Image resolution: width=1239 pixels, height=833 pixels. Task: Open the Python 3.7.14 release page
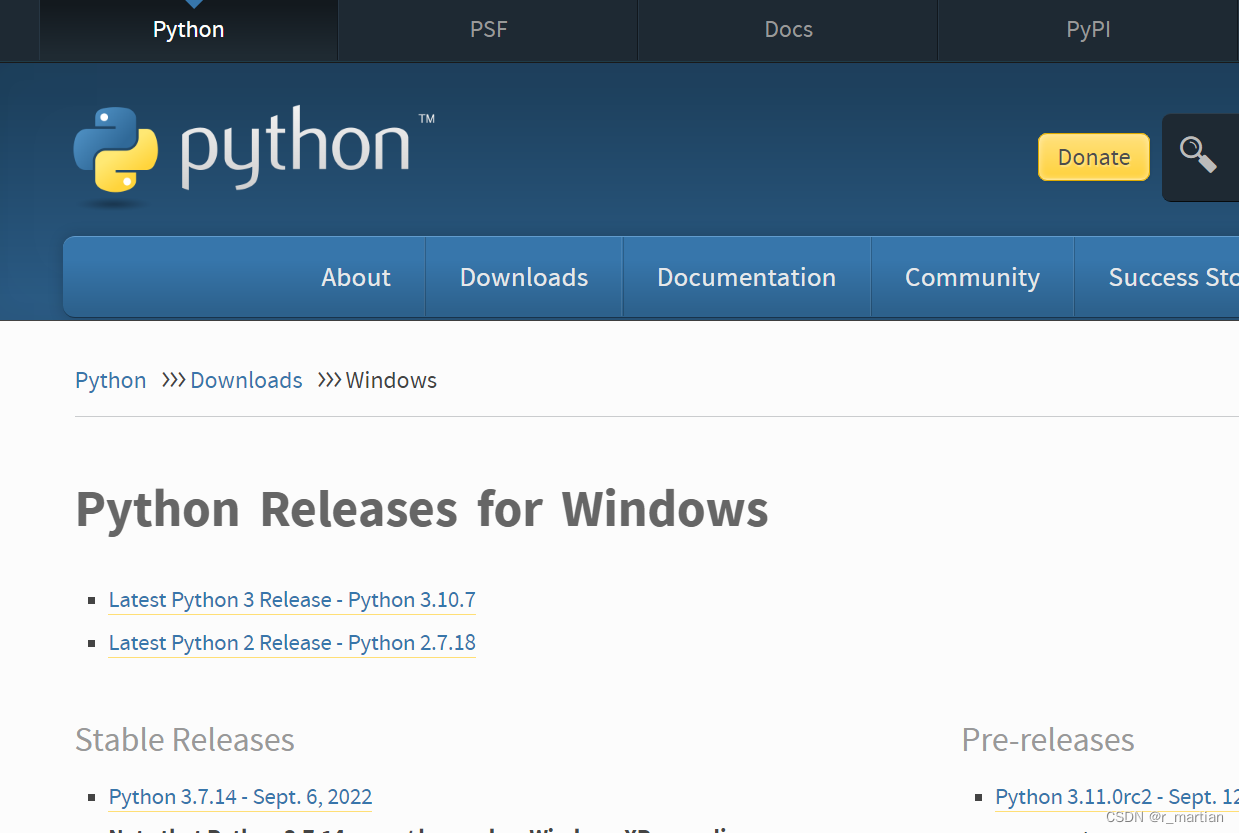(x=240, y=796)
